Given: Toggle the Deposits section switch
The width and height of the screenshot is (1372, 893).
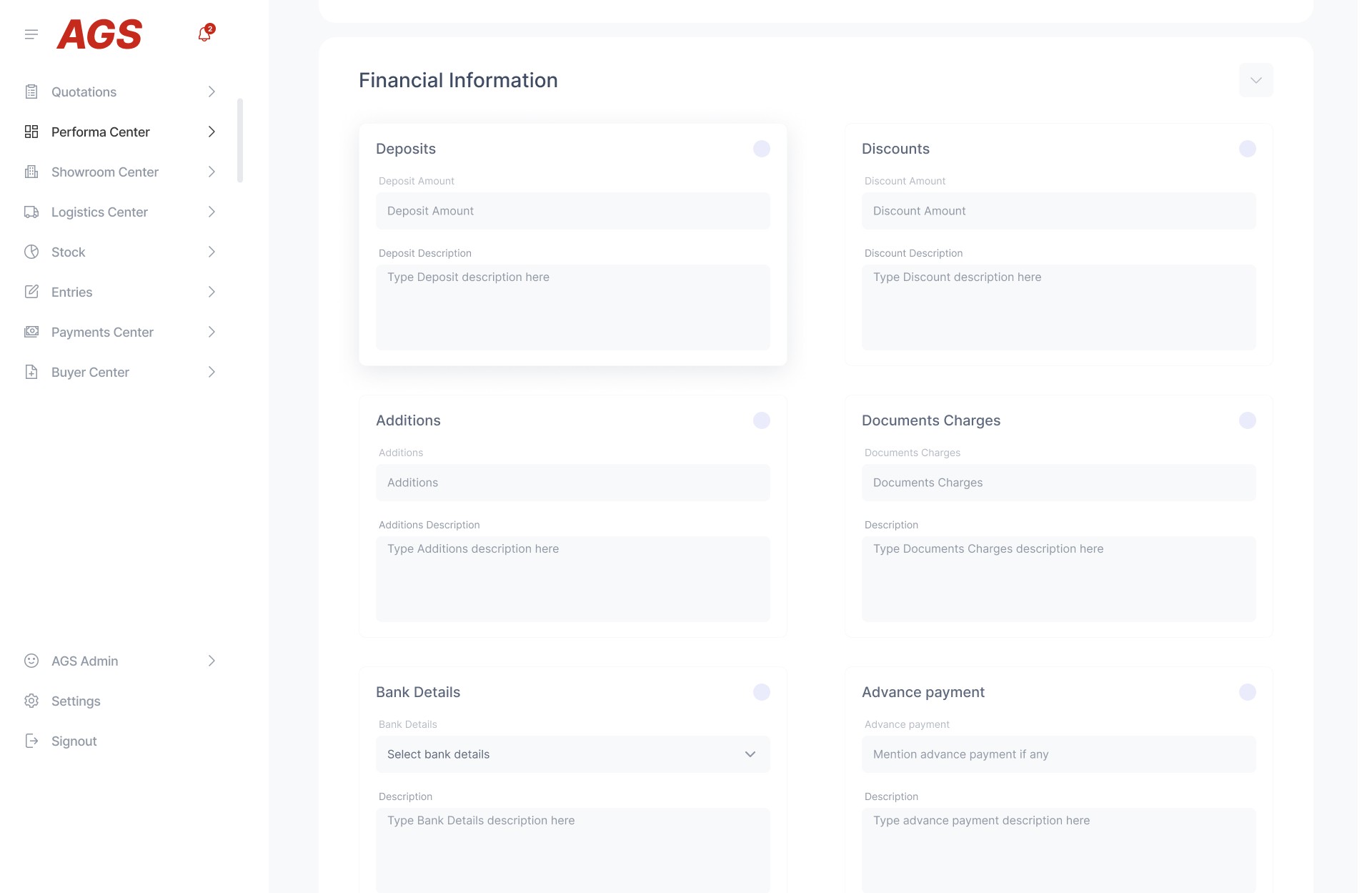Looking at the screenshot, I should 761,149.
